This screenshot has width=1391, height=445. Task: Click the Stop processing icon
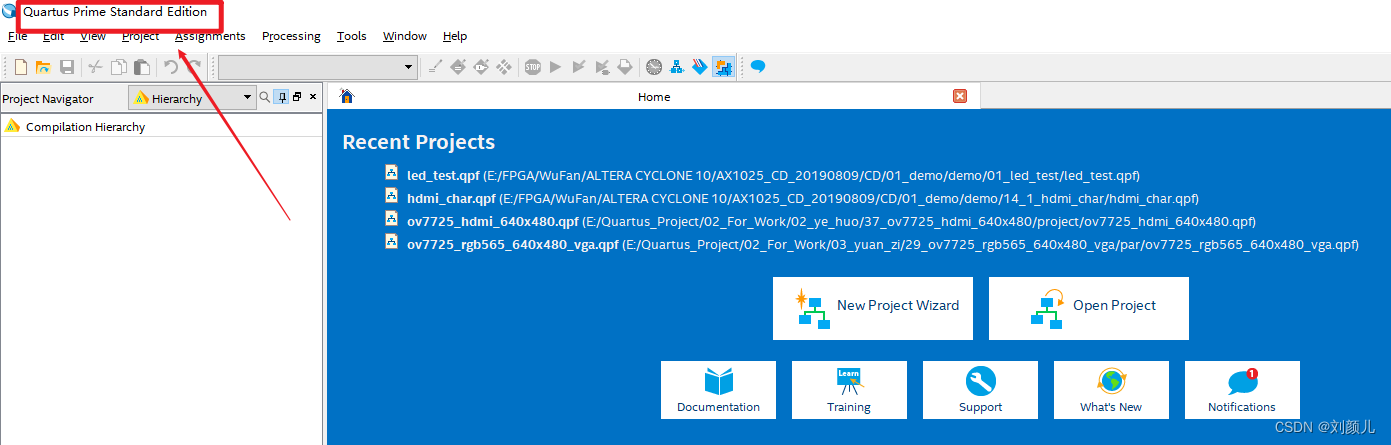pos(533,67)
